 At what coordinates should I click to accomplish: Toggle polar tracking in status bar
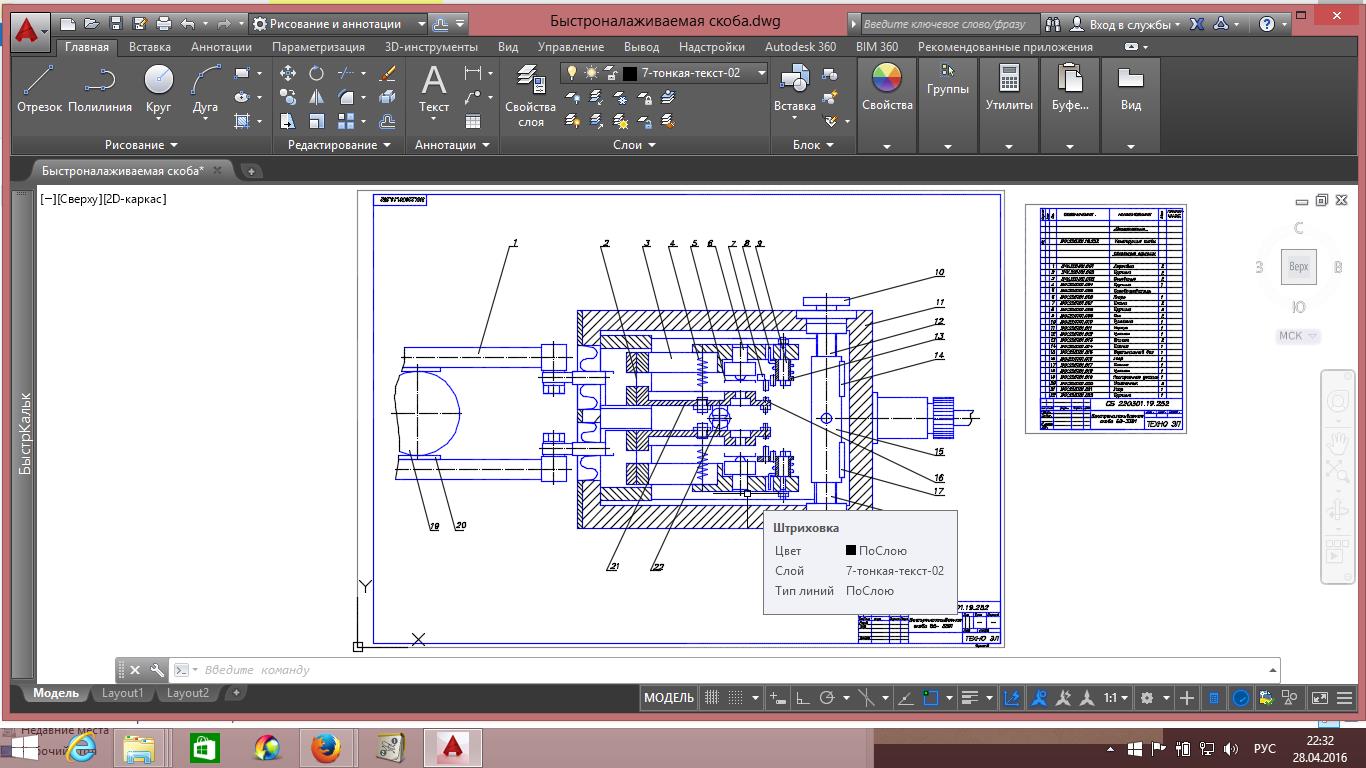pyautogui.click(x=827, y=698)
